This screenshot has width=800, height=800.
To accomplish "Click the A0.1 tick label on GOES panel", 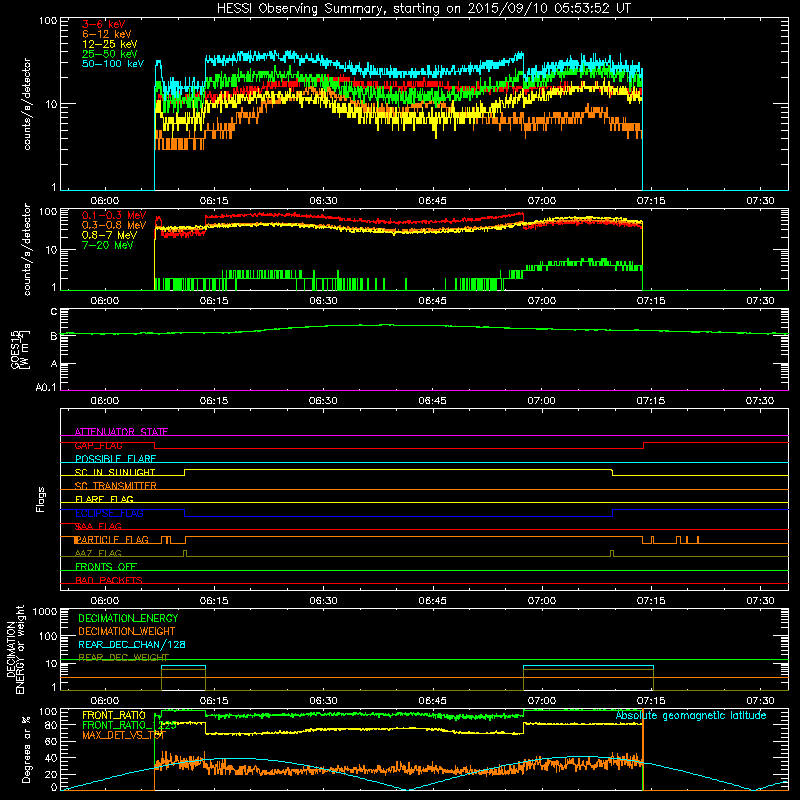I will tap(46, 388).
